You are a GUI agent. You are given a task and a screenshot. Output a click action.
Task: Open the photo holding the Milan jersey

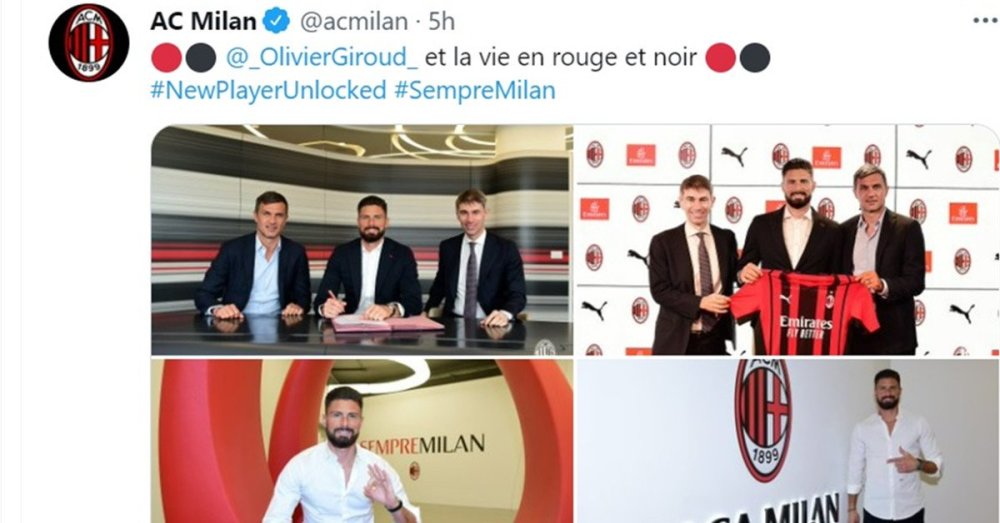tap(788, 240)
